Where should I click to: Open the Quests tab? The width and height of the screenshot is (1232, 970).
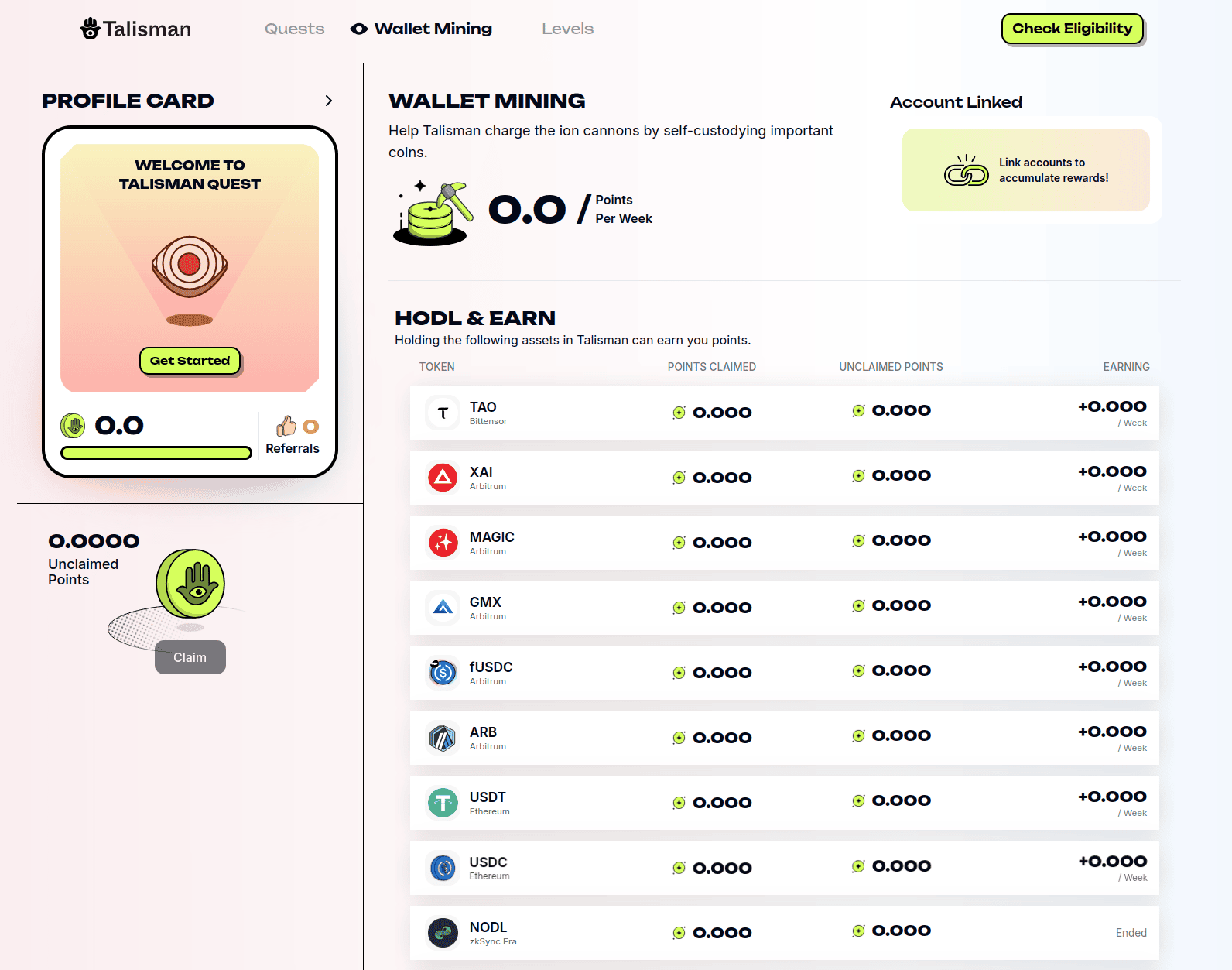pos(294,29)
